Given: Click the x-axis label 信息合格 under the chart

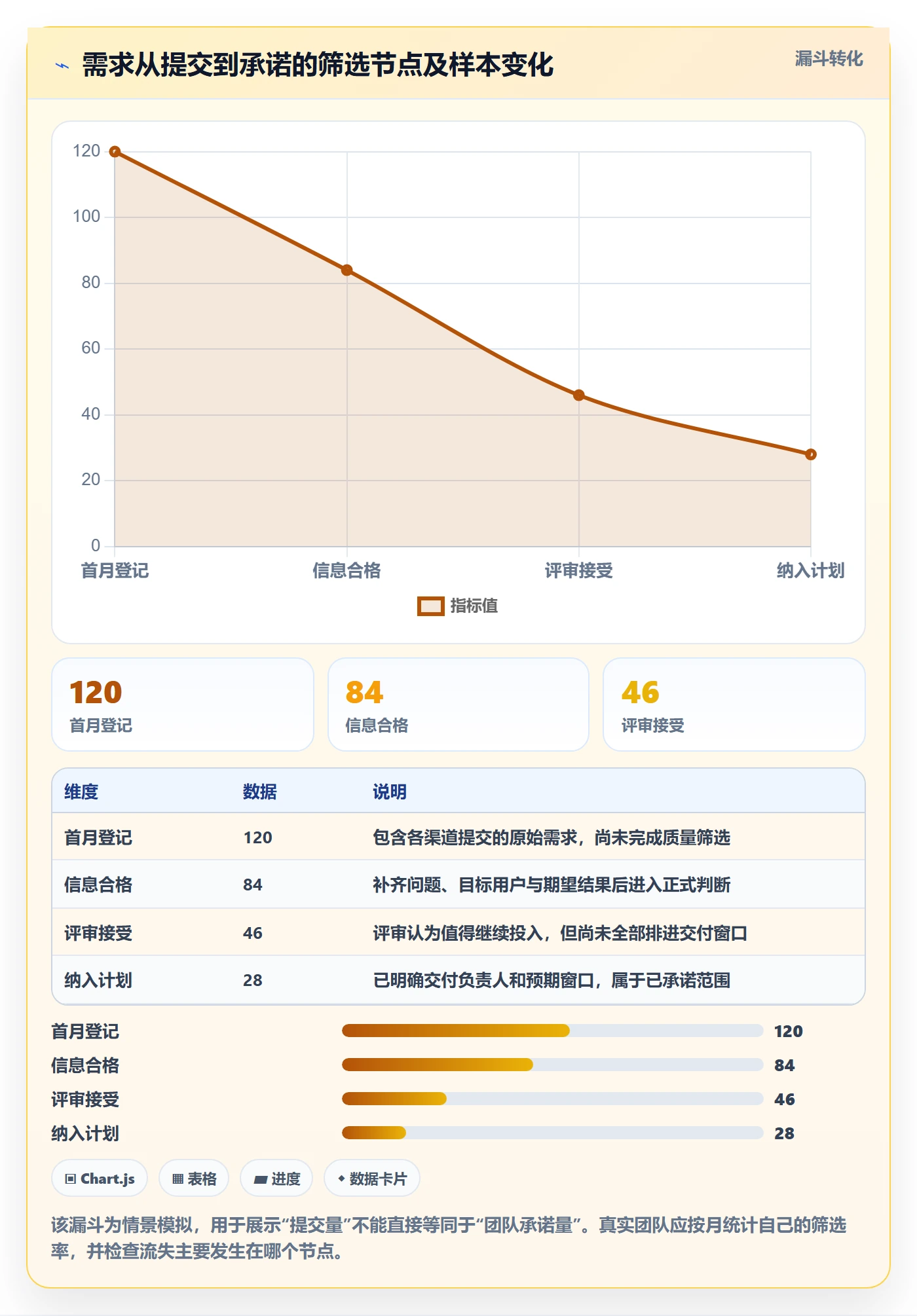Looking at the screenshot, I should 346,571.
